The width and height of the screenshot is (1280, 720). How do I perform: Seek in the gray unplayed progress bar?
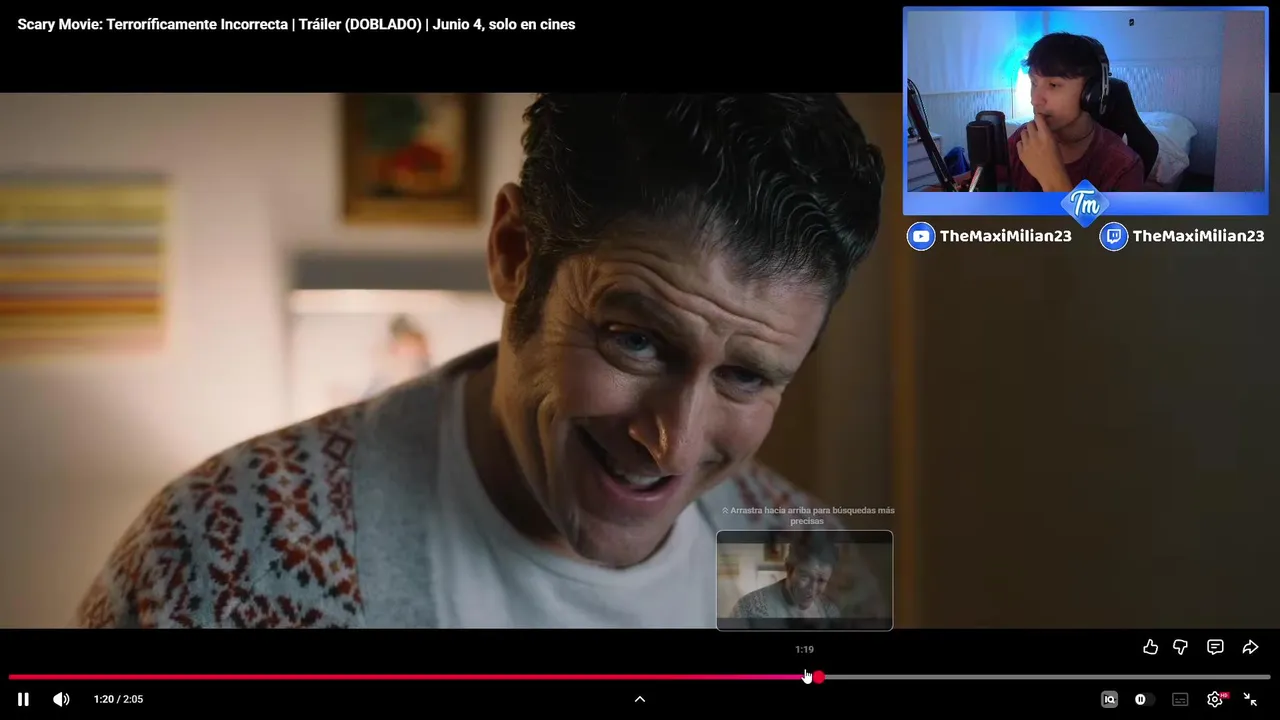[1048, 677]
